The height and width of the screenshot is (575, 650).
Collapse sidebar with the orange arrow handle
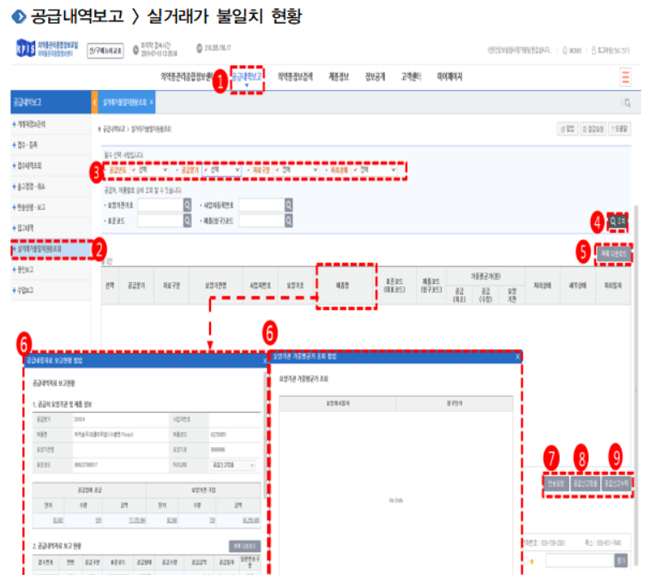click(95, 102)
